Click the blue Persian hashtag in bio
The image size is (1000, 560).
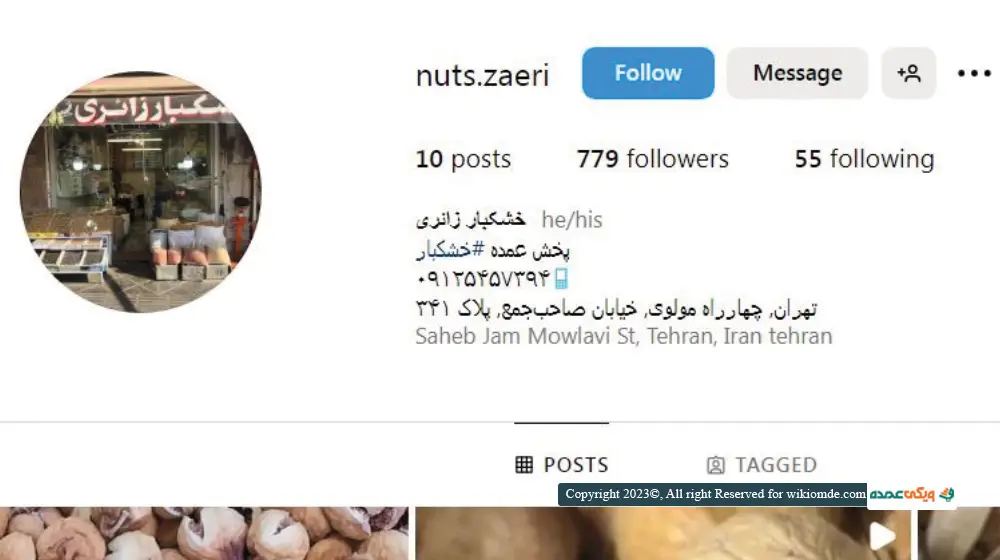(x=451, y=249)
